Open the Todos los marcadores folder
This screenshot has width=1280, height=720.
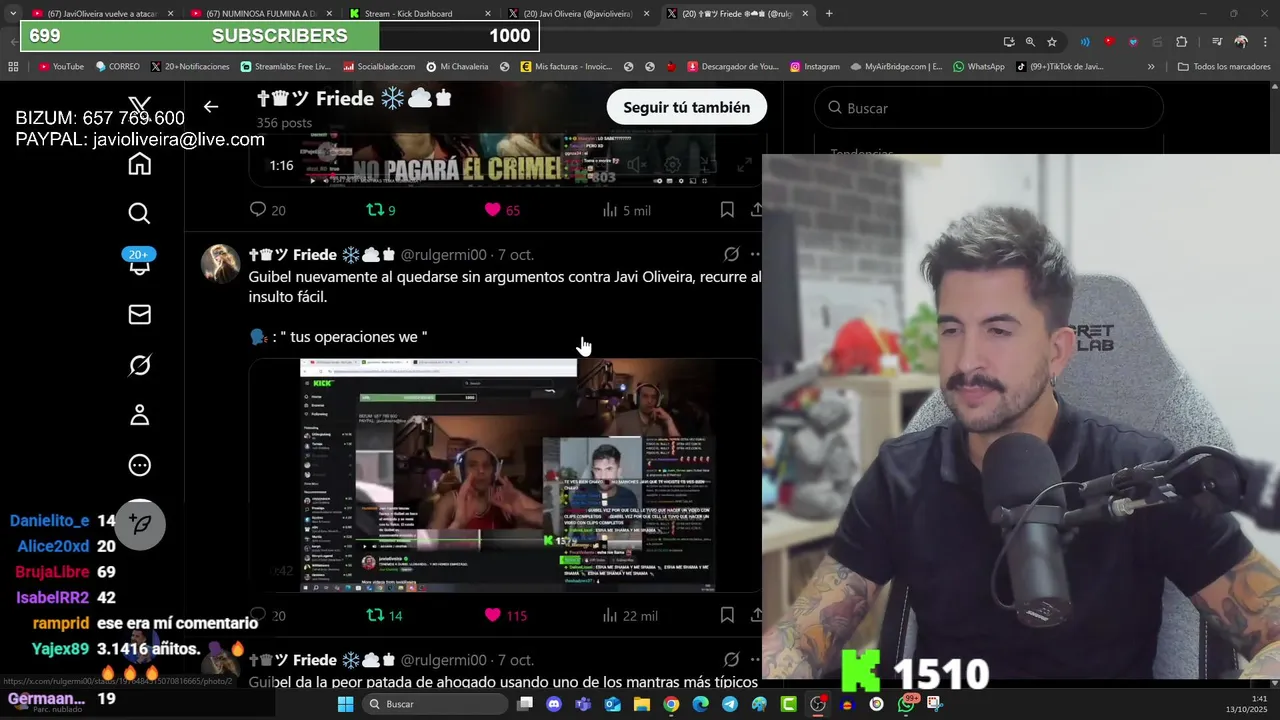coord(1224,67)
